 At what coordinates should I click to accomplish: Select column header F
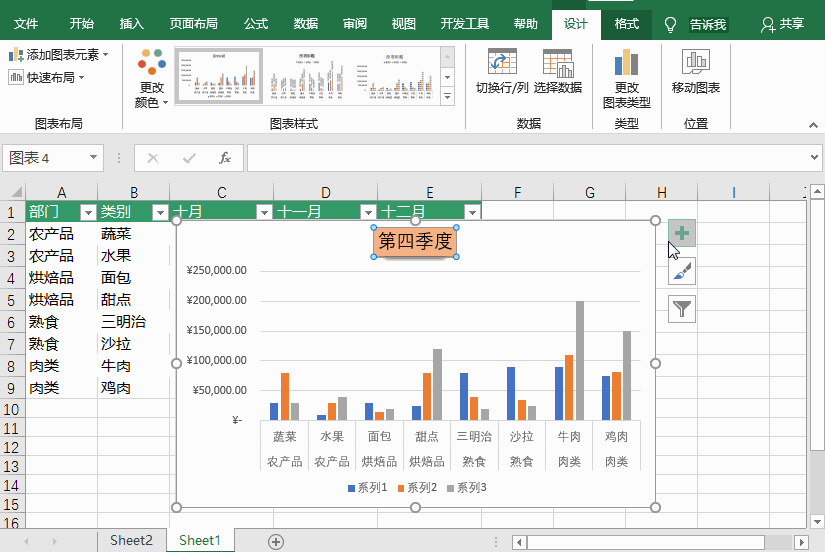(518, 193)
